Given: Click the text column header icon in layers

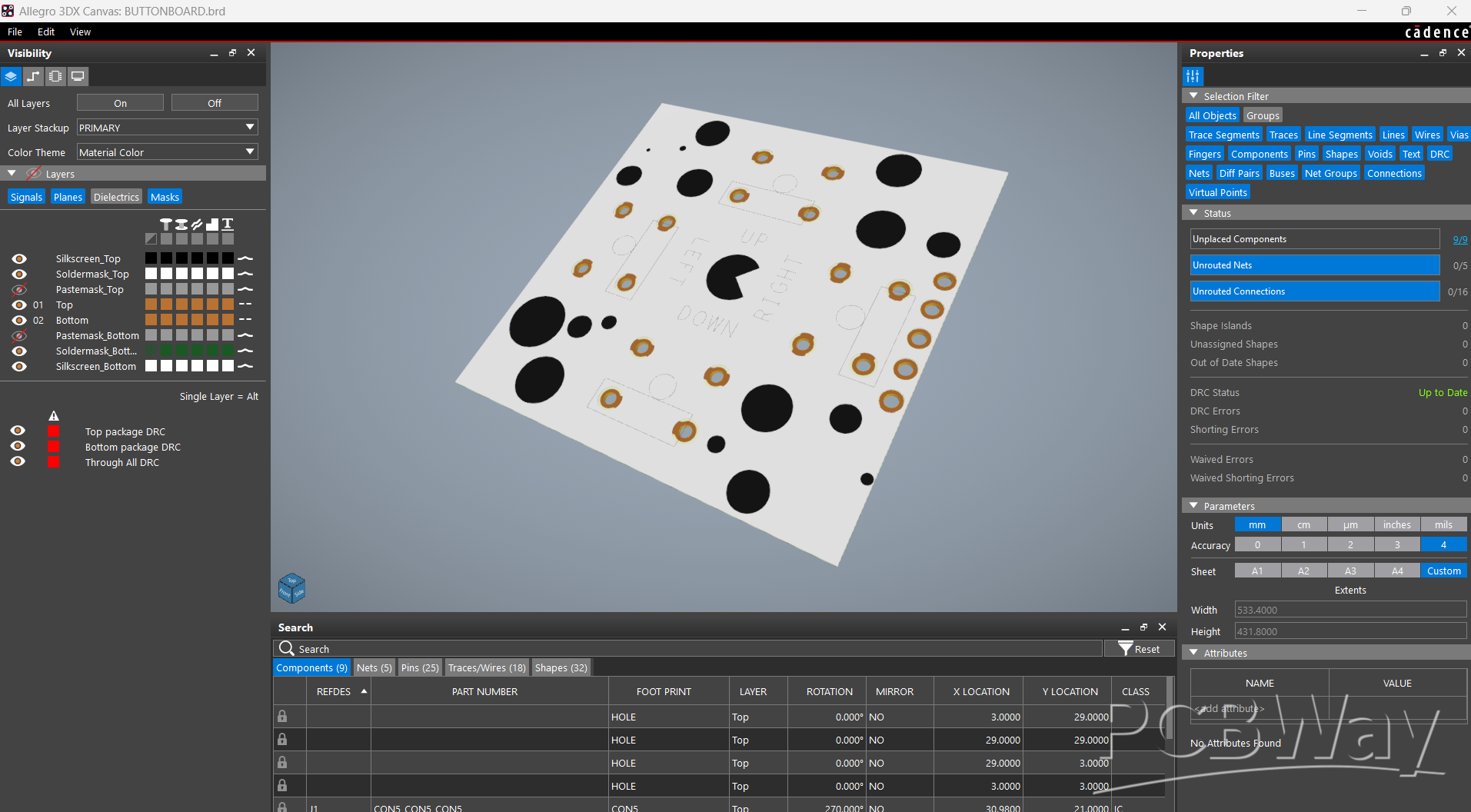Looking at the screenshot, I should coord(228,224).
